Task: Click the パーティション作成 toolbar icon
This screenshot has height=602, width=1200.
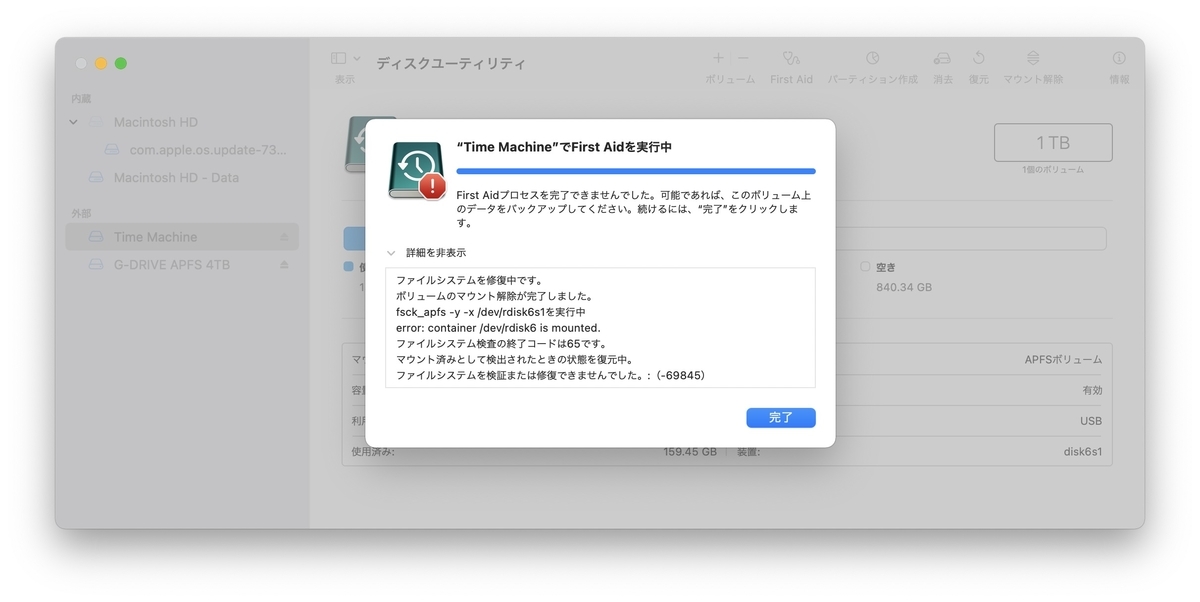Action: click(x=873, y=59)
